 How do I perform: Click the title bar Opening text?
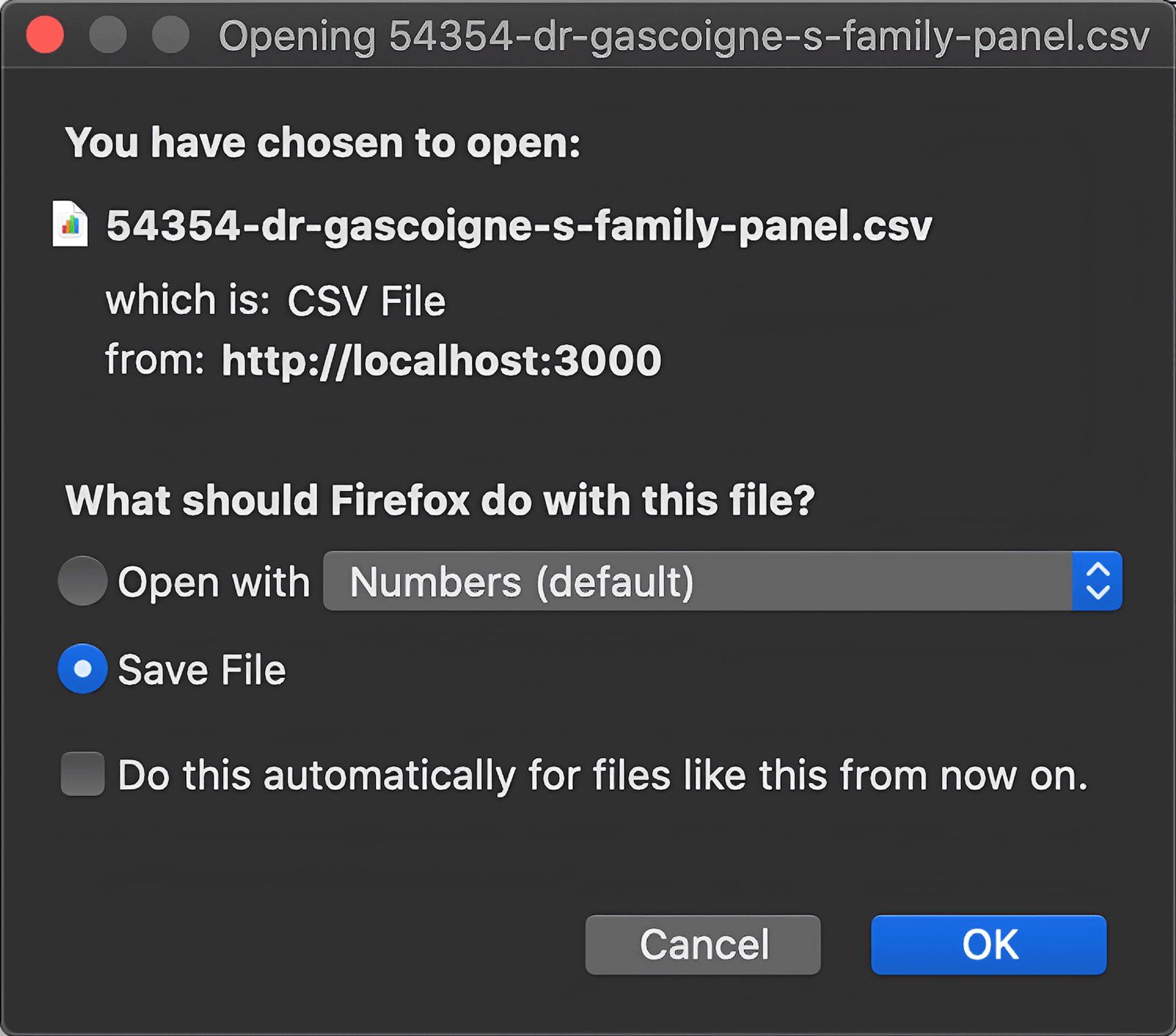click(x=684, y=36)
